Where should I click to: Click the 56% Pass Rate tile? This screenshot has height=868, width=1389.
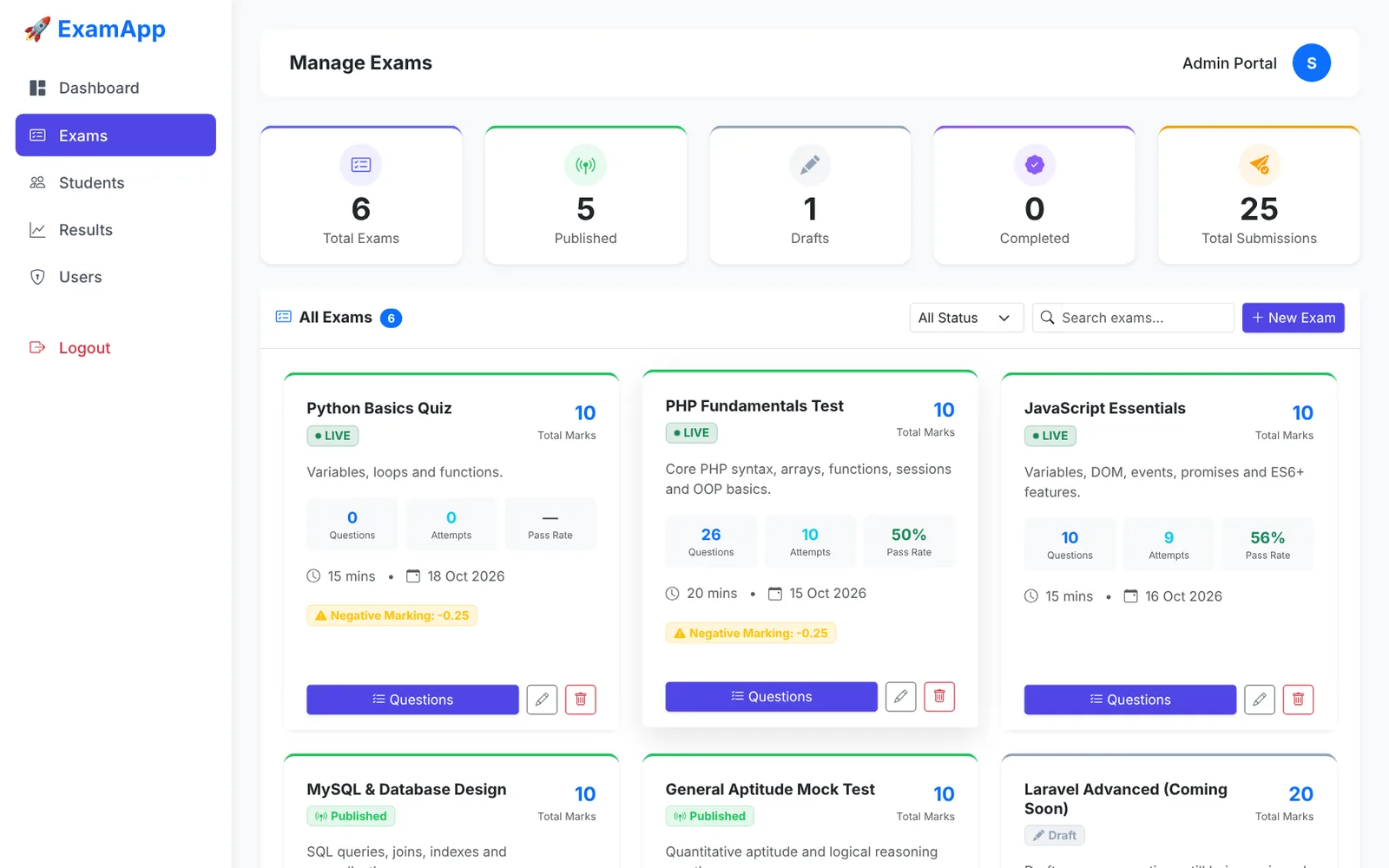click(x=1267, y=545)
